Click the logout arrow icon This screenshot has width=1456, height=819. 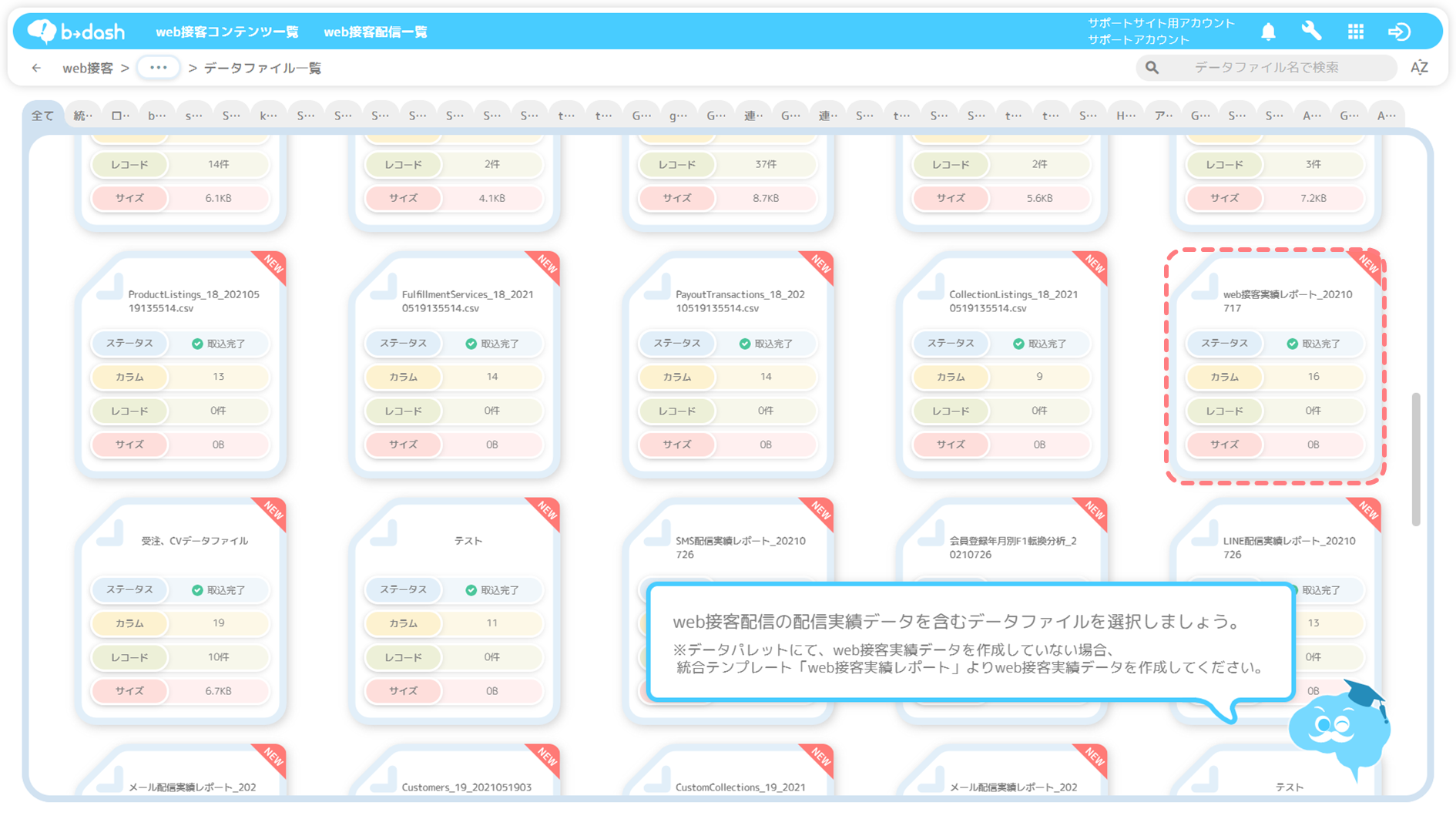pyautogui.click(x=1399, y=32)
